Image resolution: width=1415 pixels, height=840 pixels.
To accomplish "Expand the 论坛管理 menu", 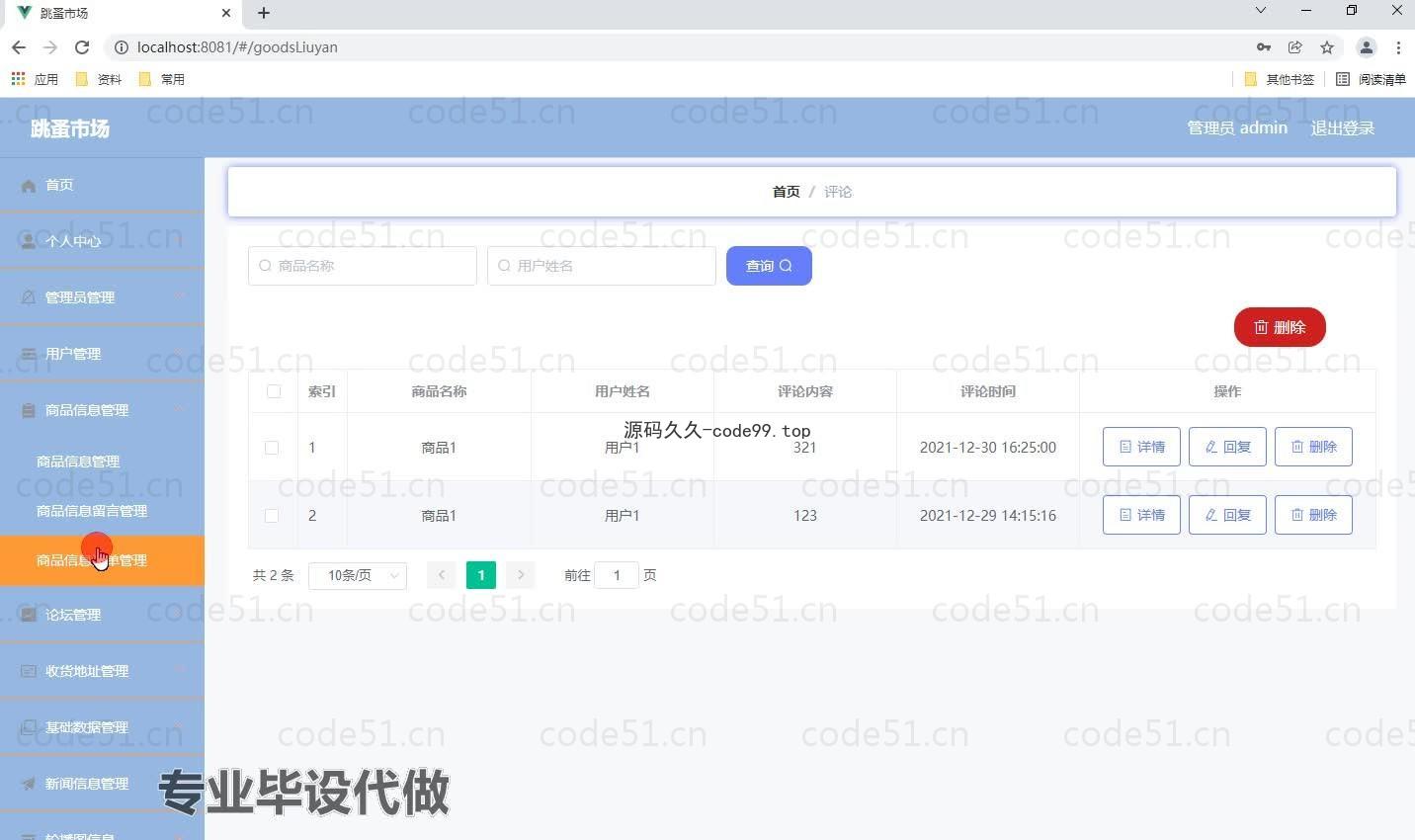I will click(x=102, y=615).
